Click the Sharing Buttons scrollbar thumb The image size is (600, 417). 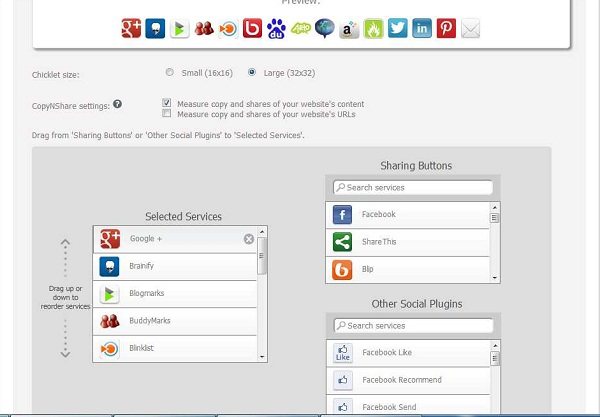point(494,218)
